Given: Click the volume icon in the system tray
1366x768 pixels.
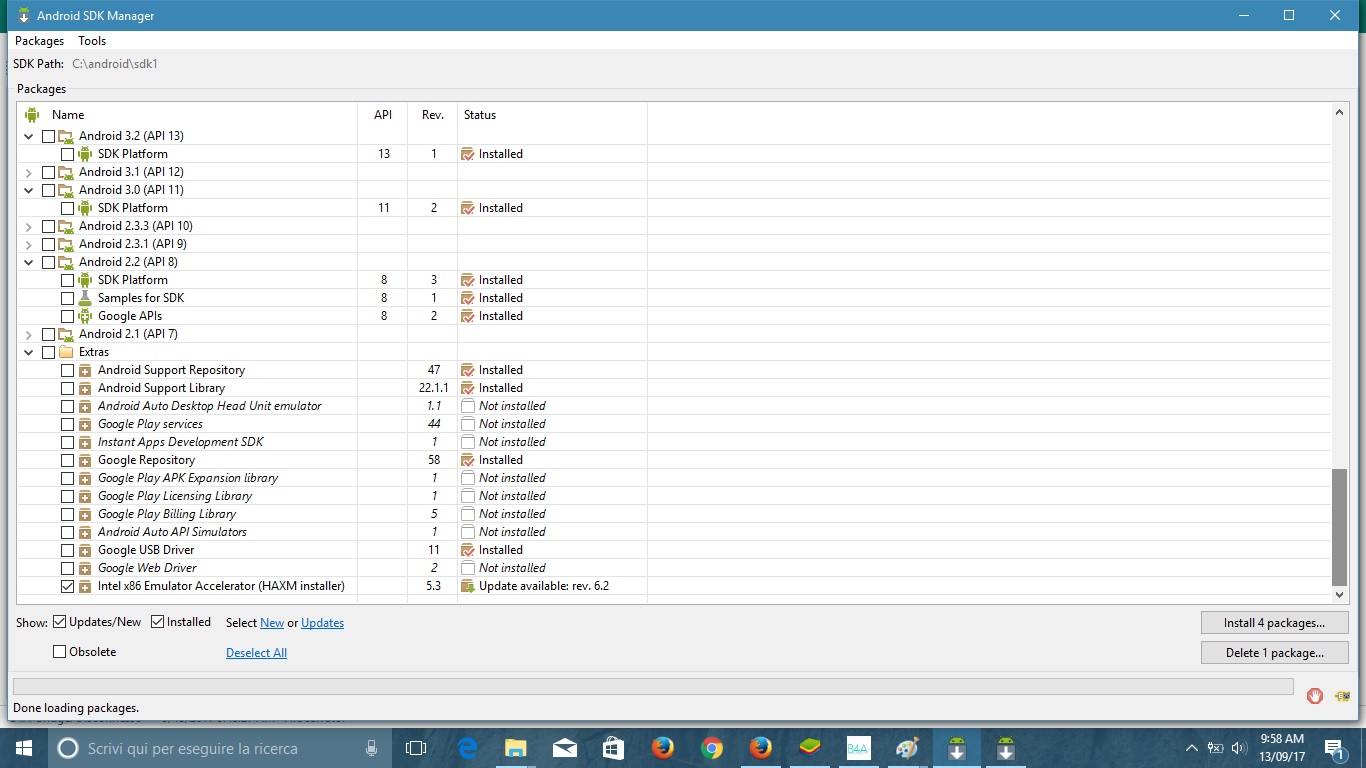Looking at the screenshot, I should [1239, 748].
